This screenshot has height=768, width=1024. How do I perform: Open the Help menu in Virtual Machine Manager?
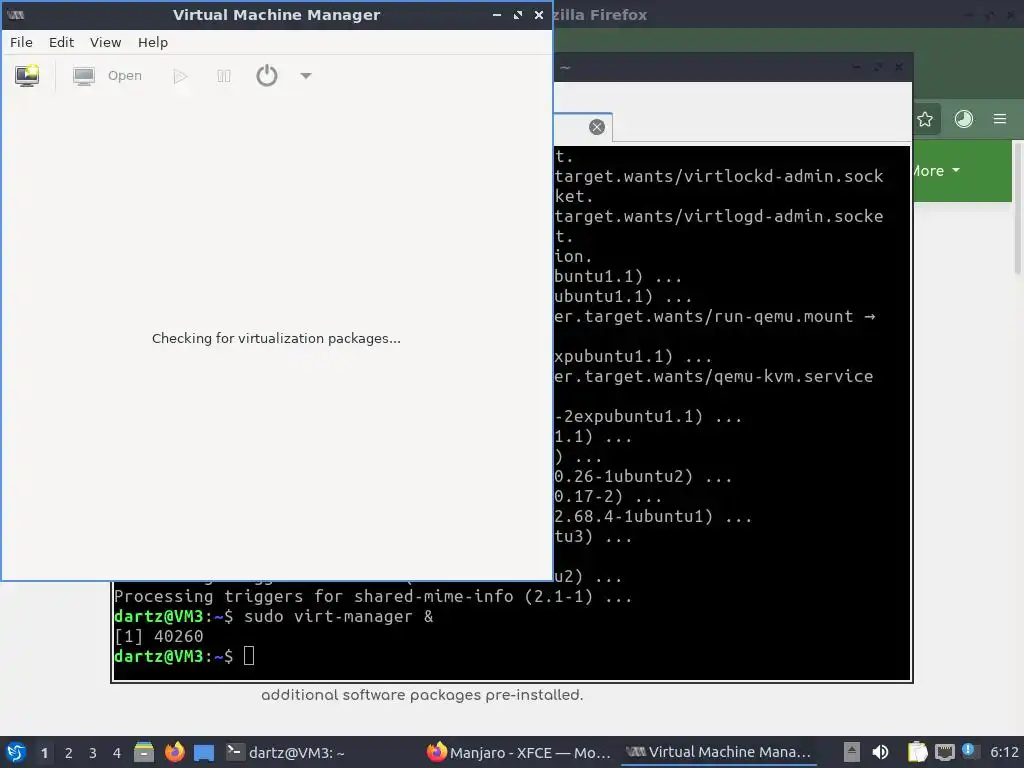point(153,42)
